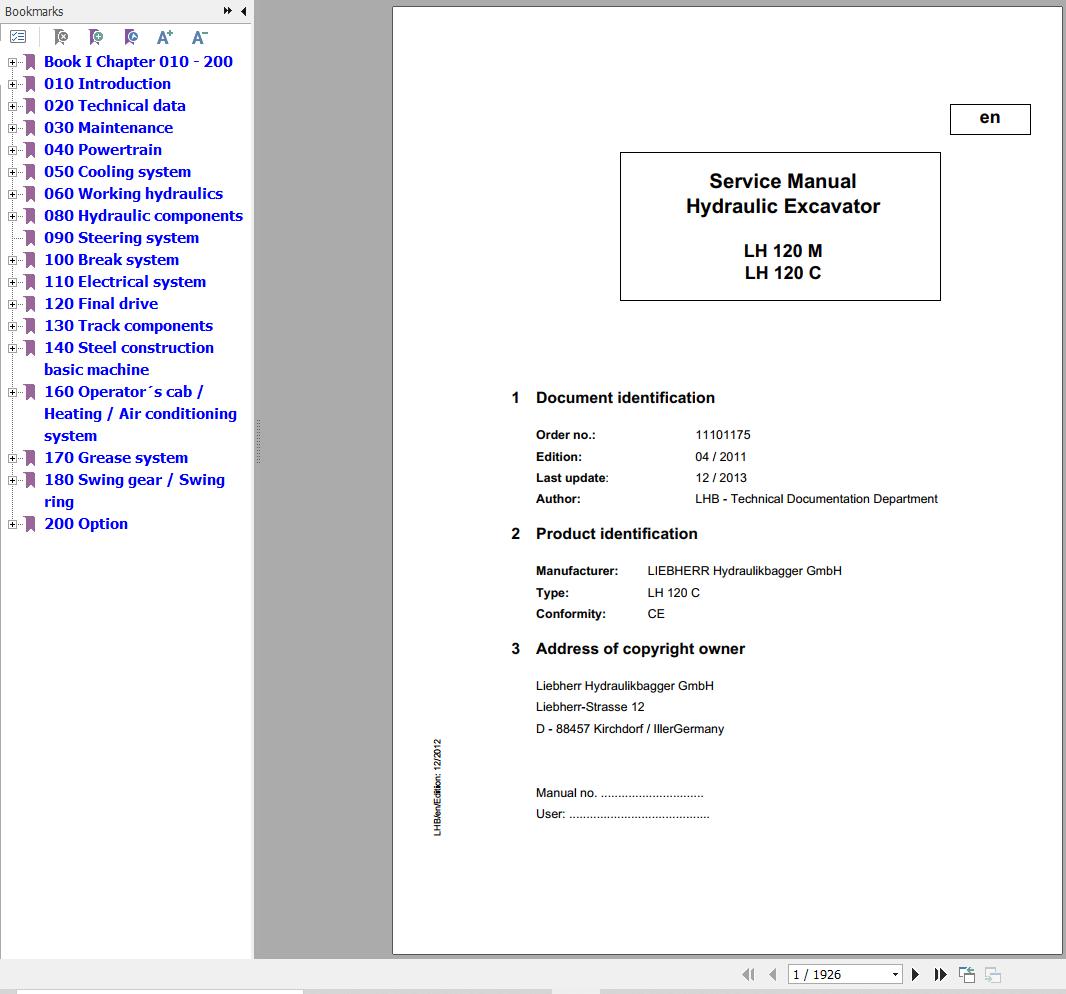Open the 050 Cooling system bookmark
The width and height of the screenshot is (1066, 994).
118,171
